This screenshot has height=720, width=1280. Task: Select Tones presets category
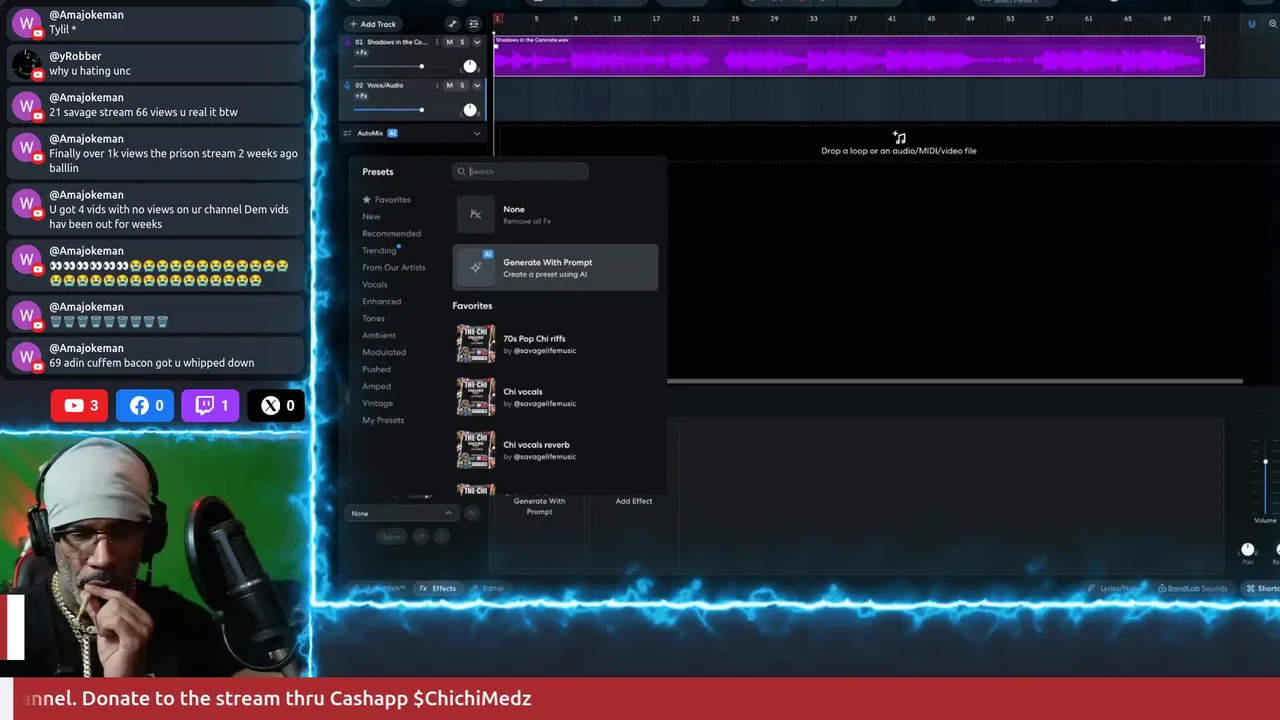point(373,318)
